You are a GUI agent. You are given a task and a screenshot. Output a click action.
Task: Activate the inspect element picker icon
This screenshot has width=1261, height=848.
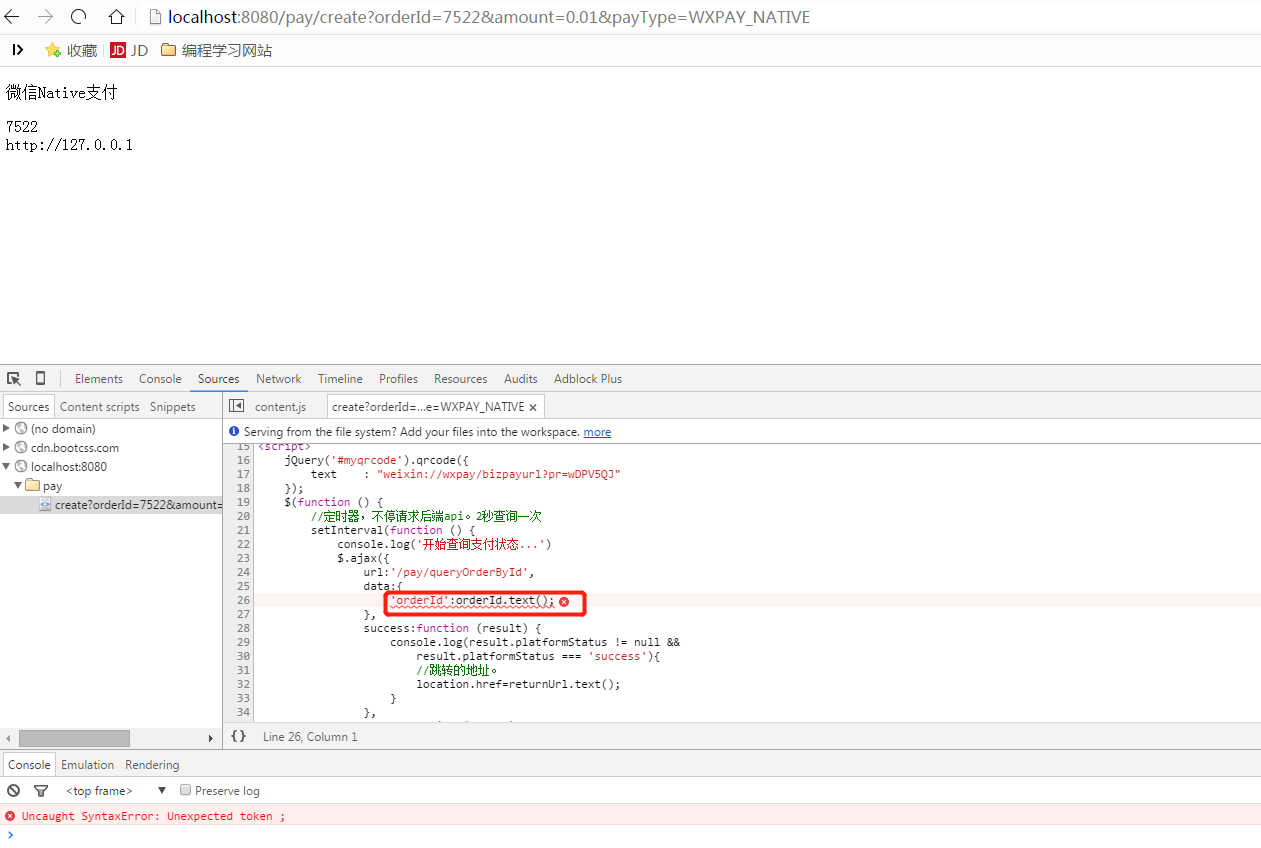click(14, 379)
